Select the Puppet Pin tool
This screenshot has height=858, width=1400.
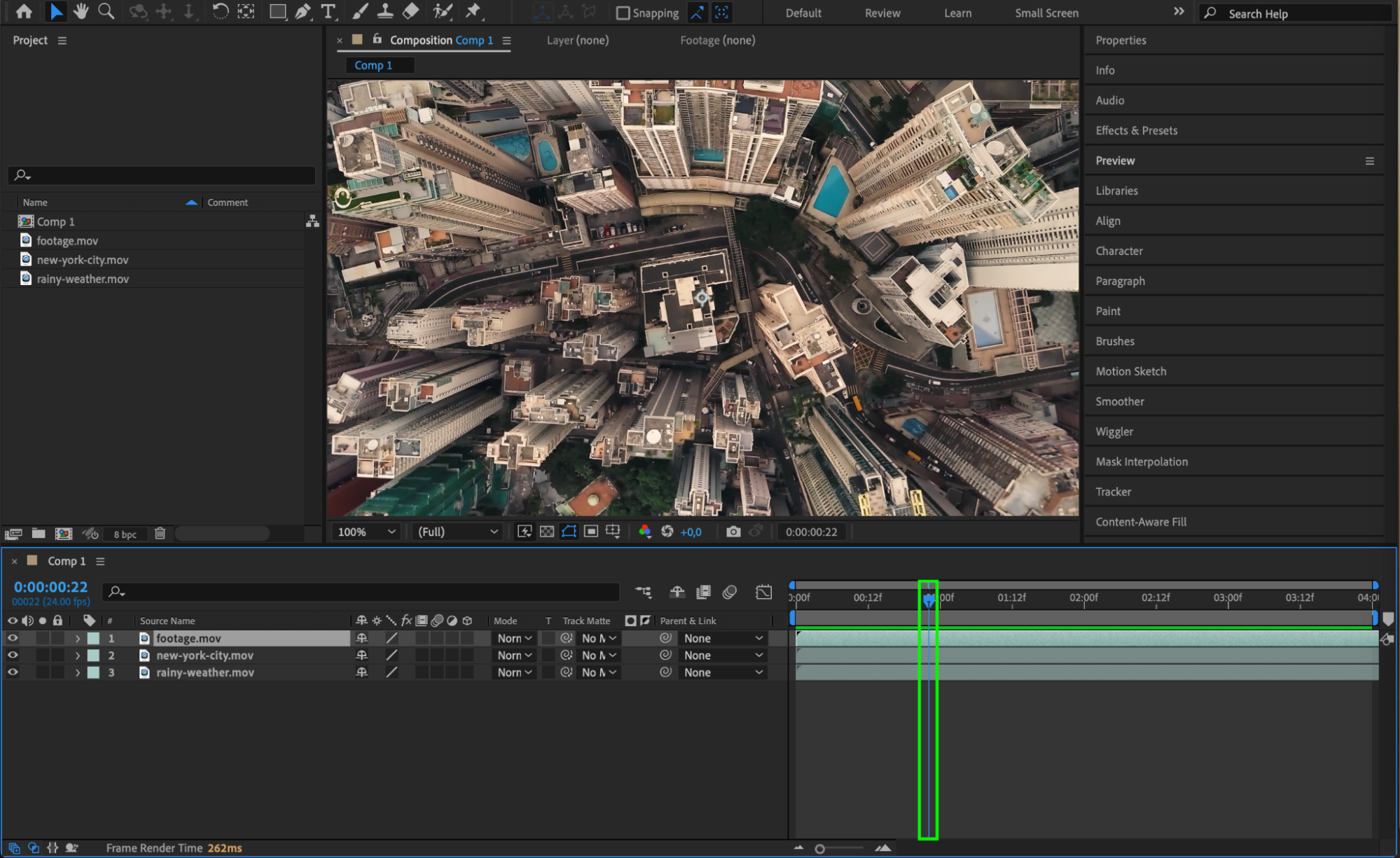pyautogui.click(x=473, y=11)
